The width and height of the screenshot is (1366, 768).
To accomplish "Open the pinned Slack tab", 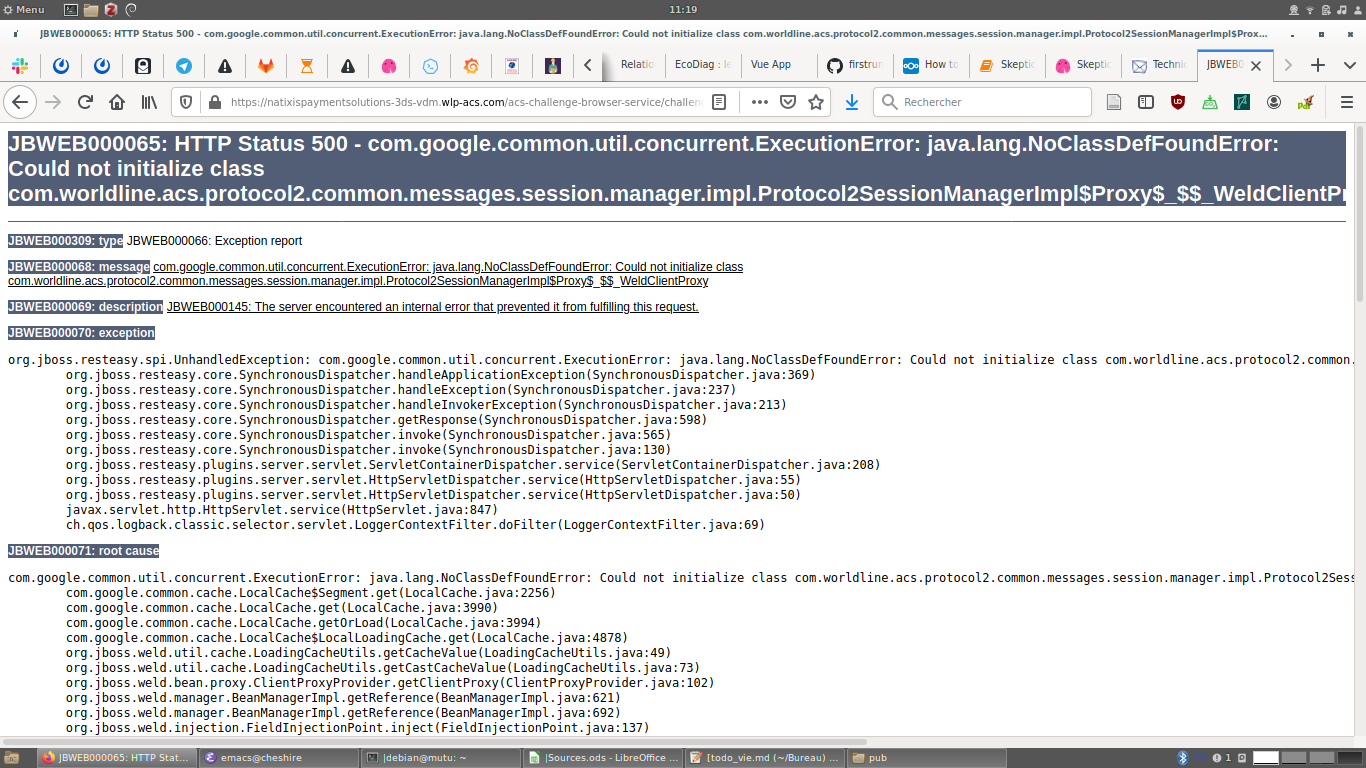I will pyautogui.click(x=20, y=66).
